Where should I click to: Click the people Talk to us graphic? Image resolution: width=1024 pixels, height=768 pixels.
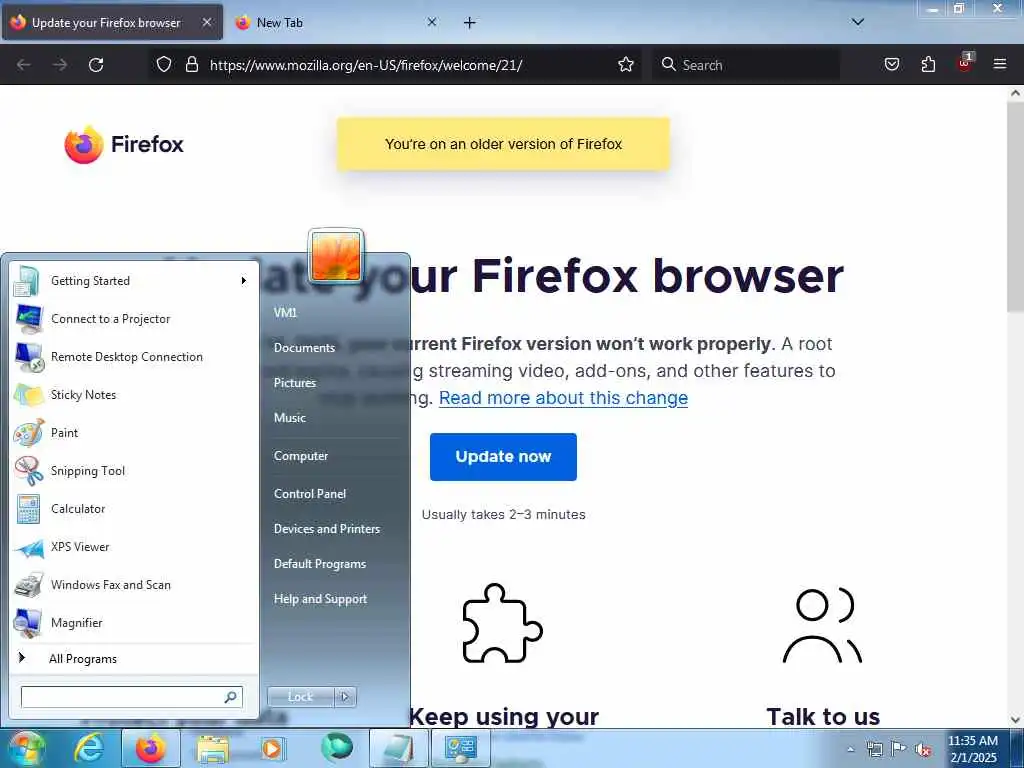coord(822,625)
